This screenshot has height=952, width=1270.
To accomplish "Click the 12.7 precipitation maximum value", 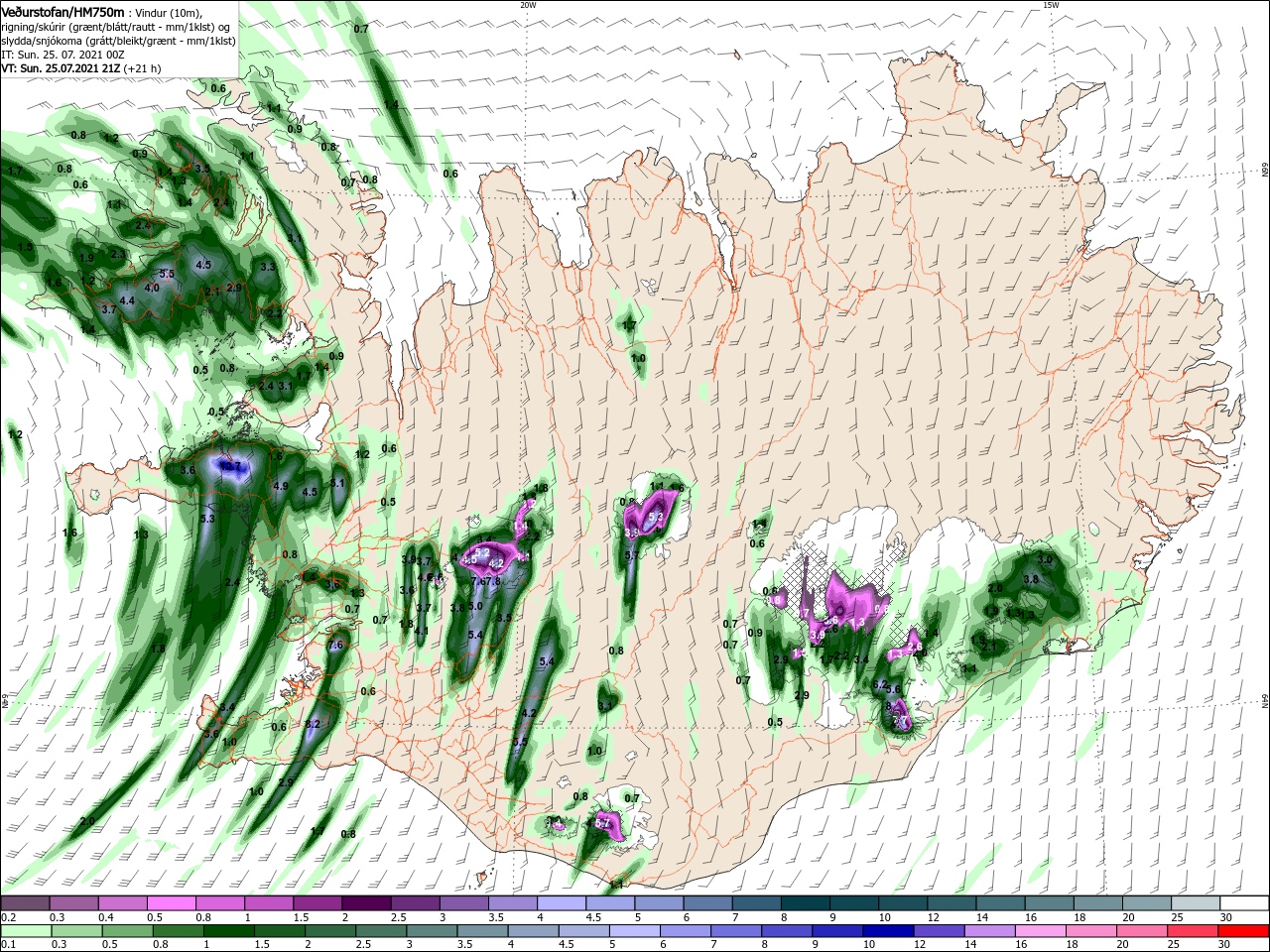I will [x=230, y=465].
